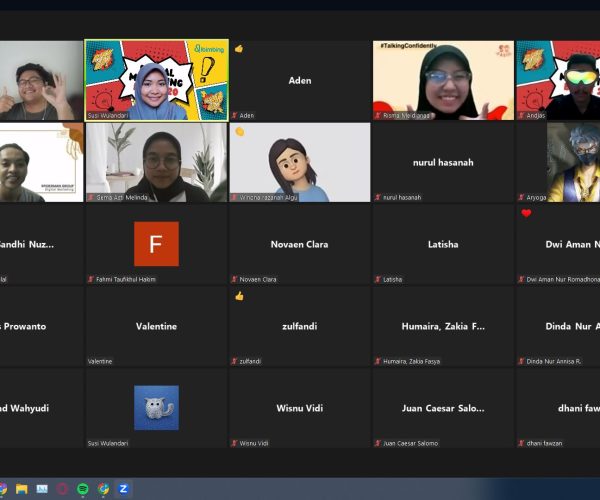Select Susi Wulandari's highlighted video tile

pos(157,80)
